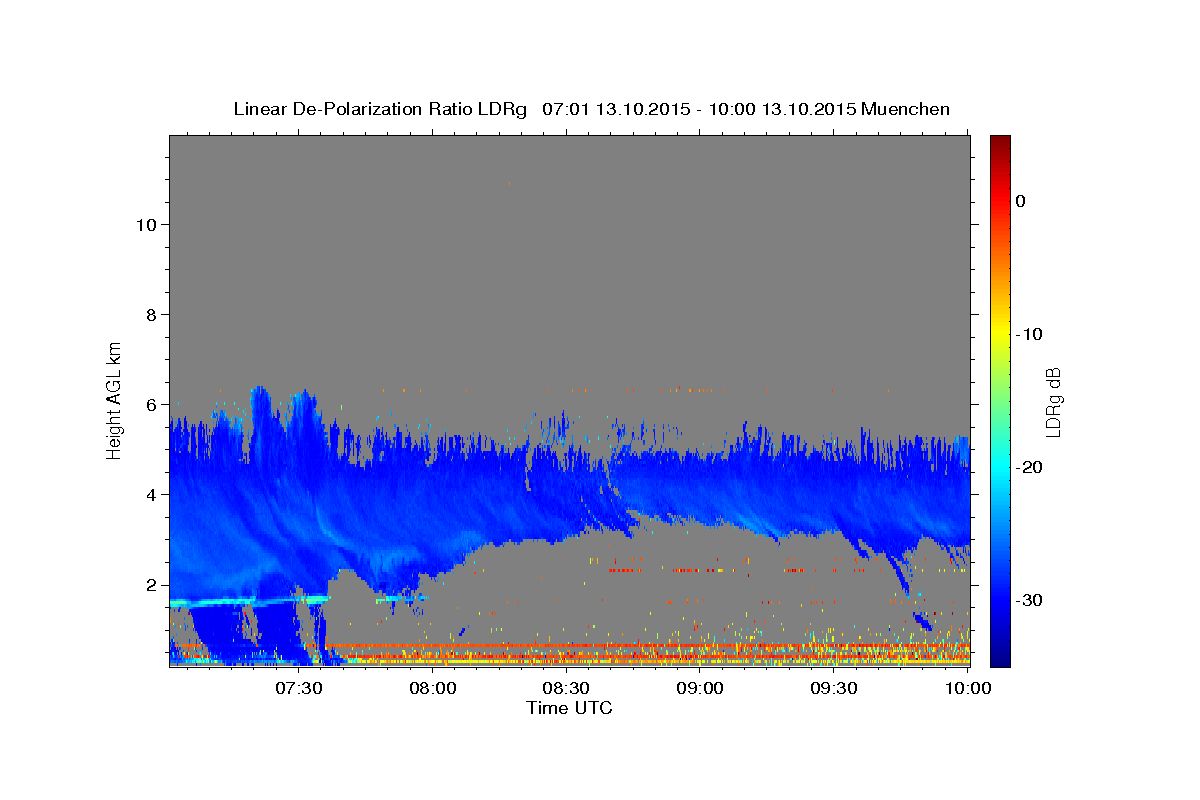Click the 07:30 time tick label

point(299,688)
